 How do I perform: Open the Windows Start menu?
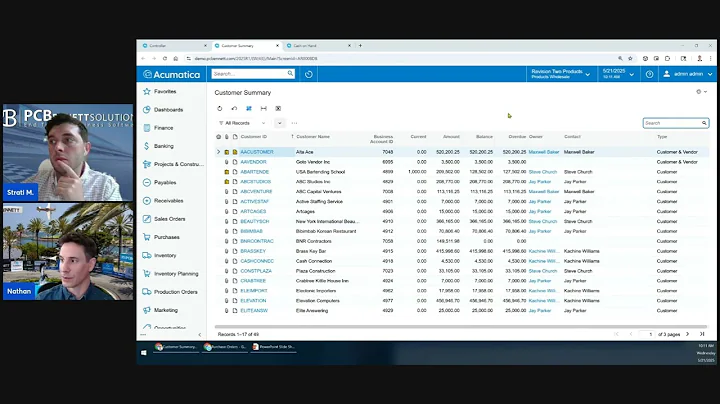coord(144,353)
